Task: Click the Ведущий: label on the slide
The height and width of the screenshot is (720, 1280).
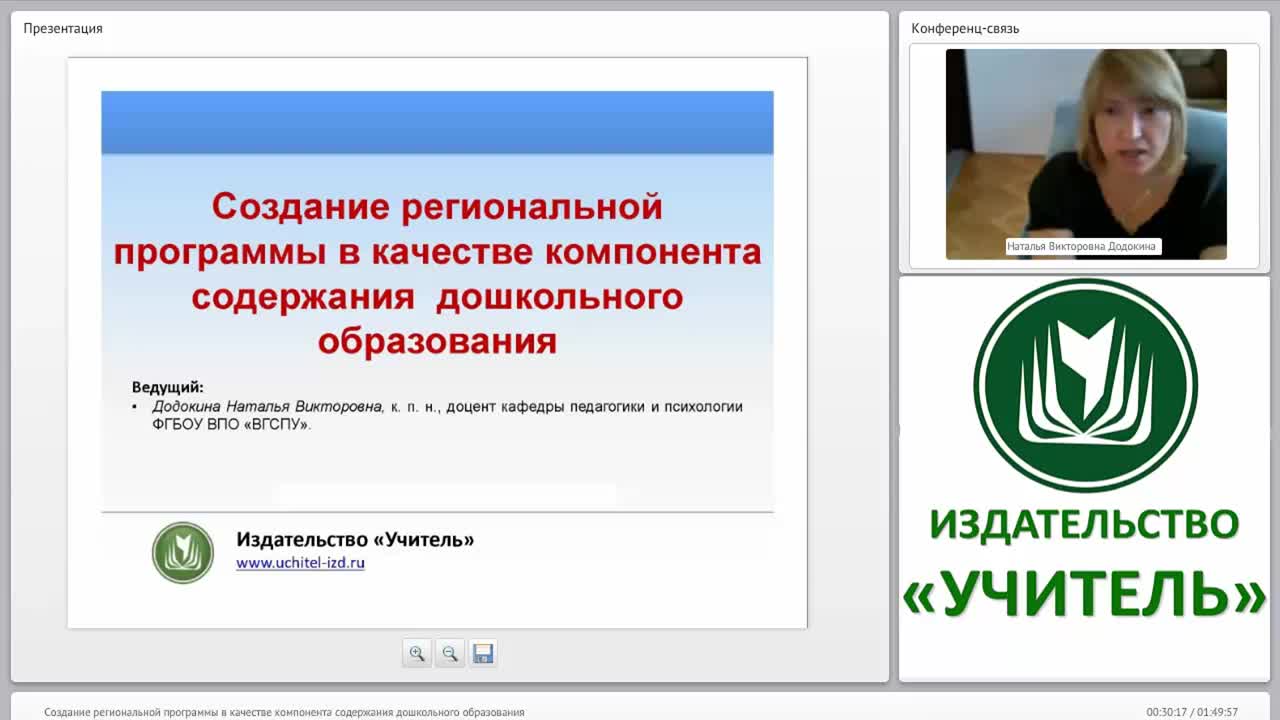Action: (167, 387)
